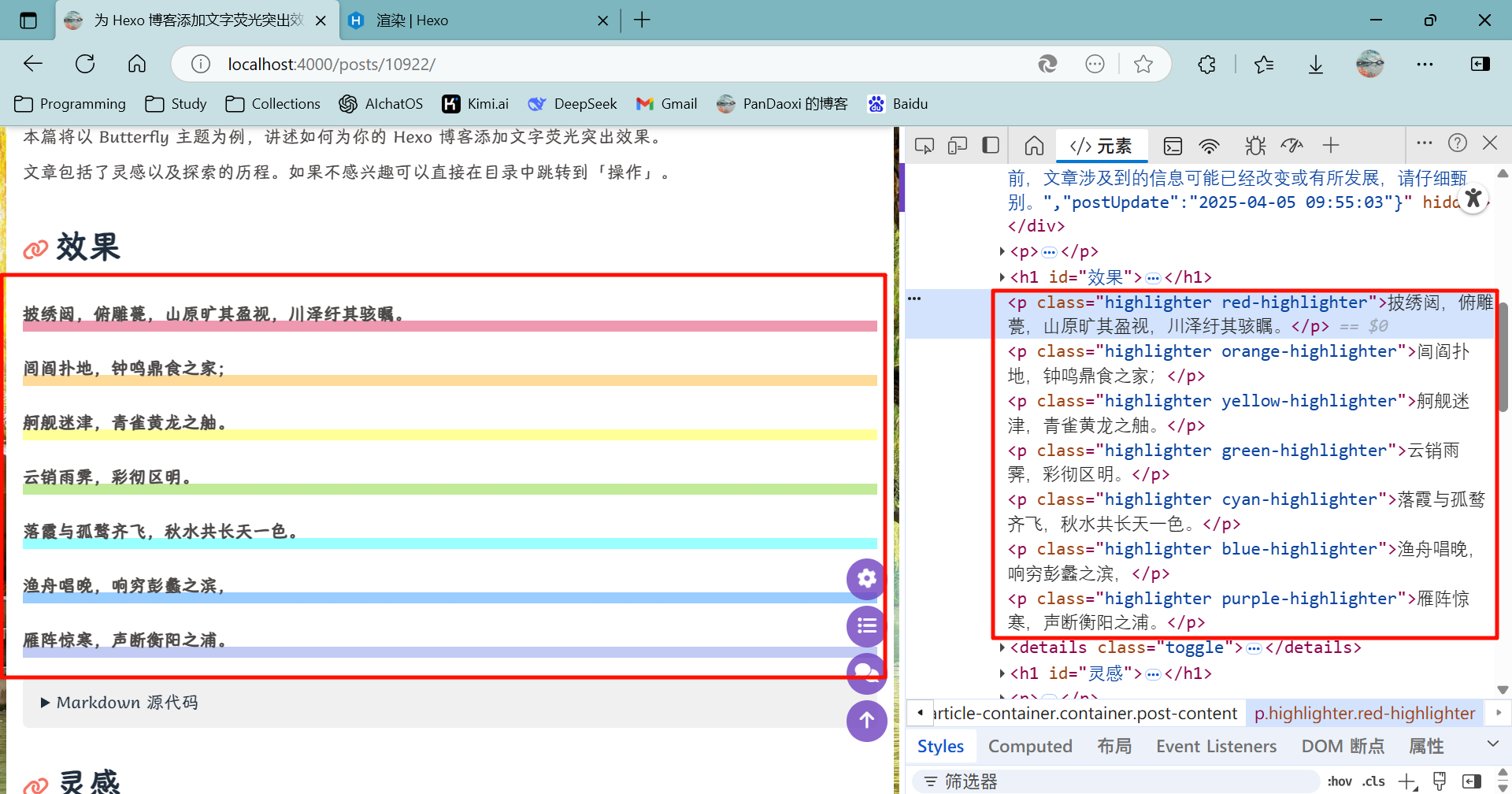
Task: Open the floating table of contents icon
Action: coord(866,626)
